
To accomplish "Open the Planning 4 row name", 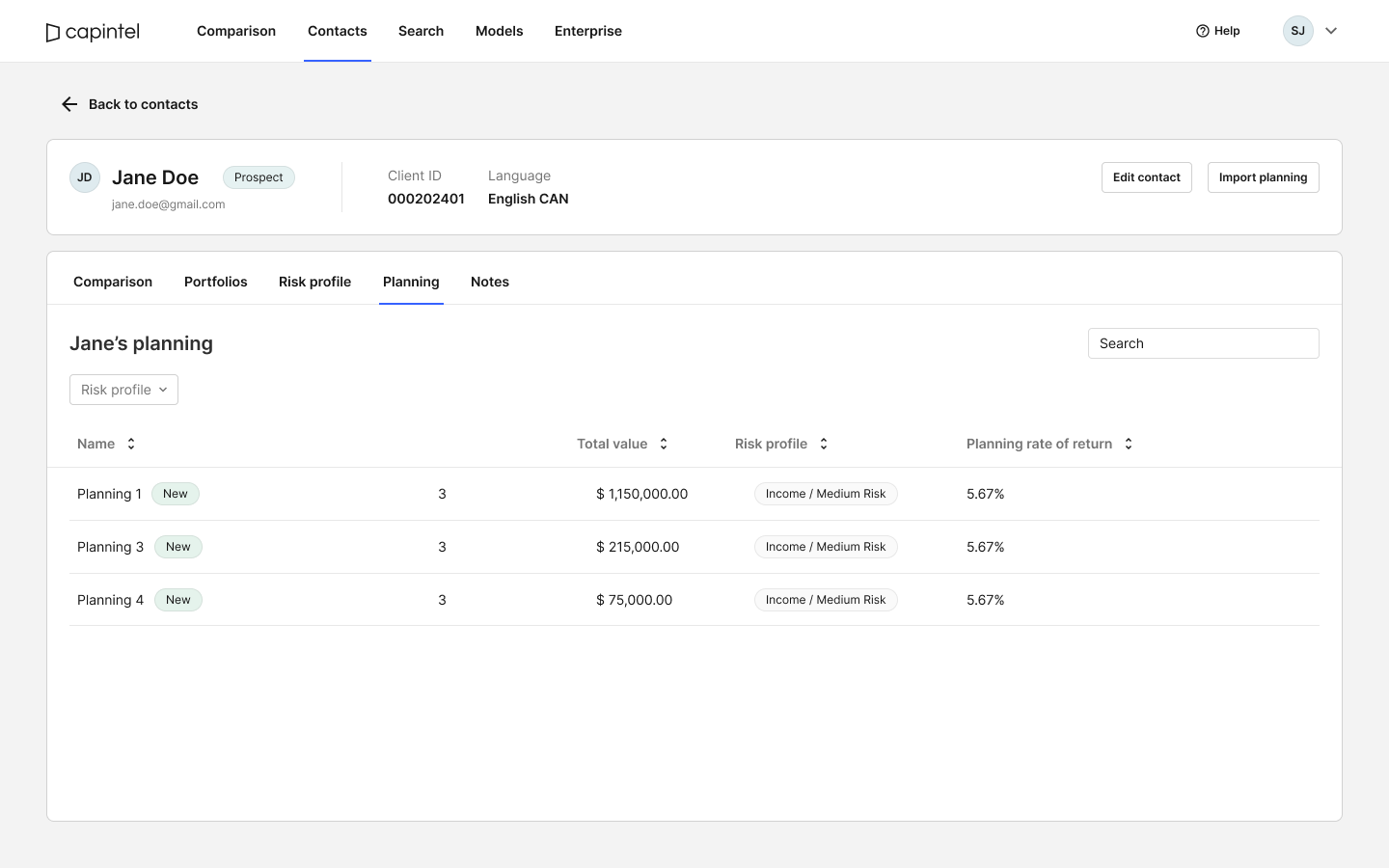I will 110,600.
